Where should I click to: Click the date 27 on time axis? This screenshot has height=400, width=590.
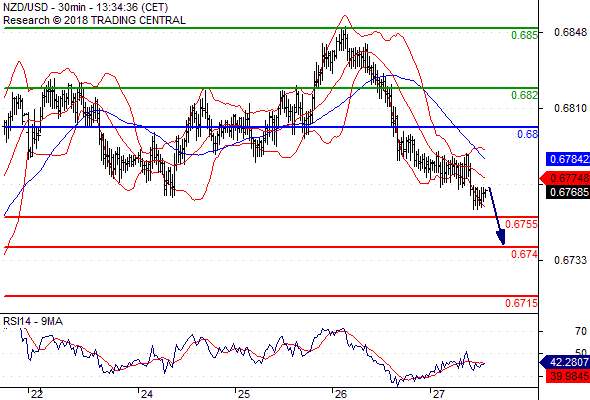tap(438, 394)
